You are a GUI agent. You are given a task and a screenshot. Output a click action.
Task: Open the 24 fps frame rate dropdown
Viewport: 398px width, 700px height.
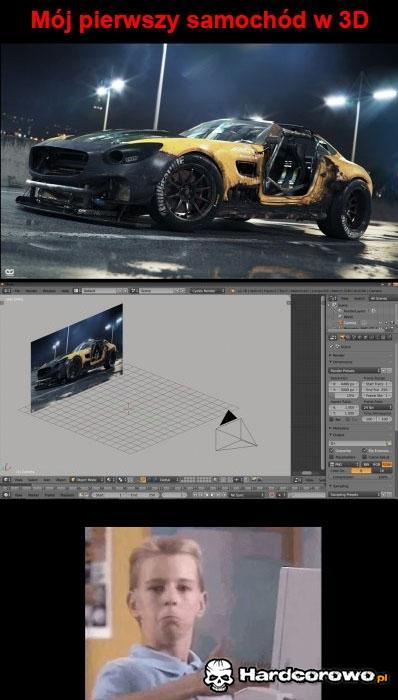point(377,407)
